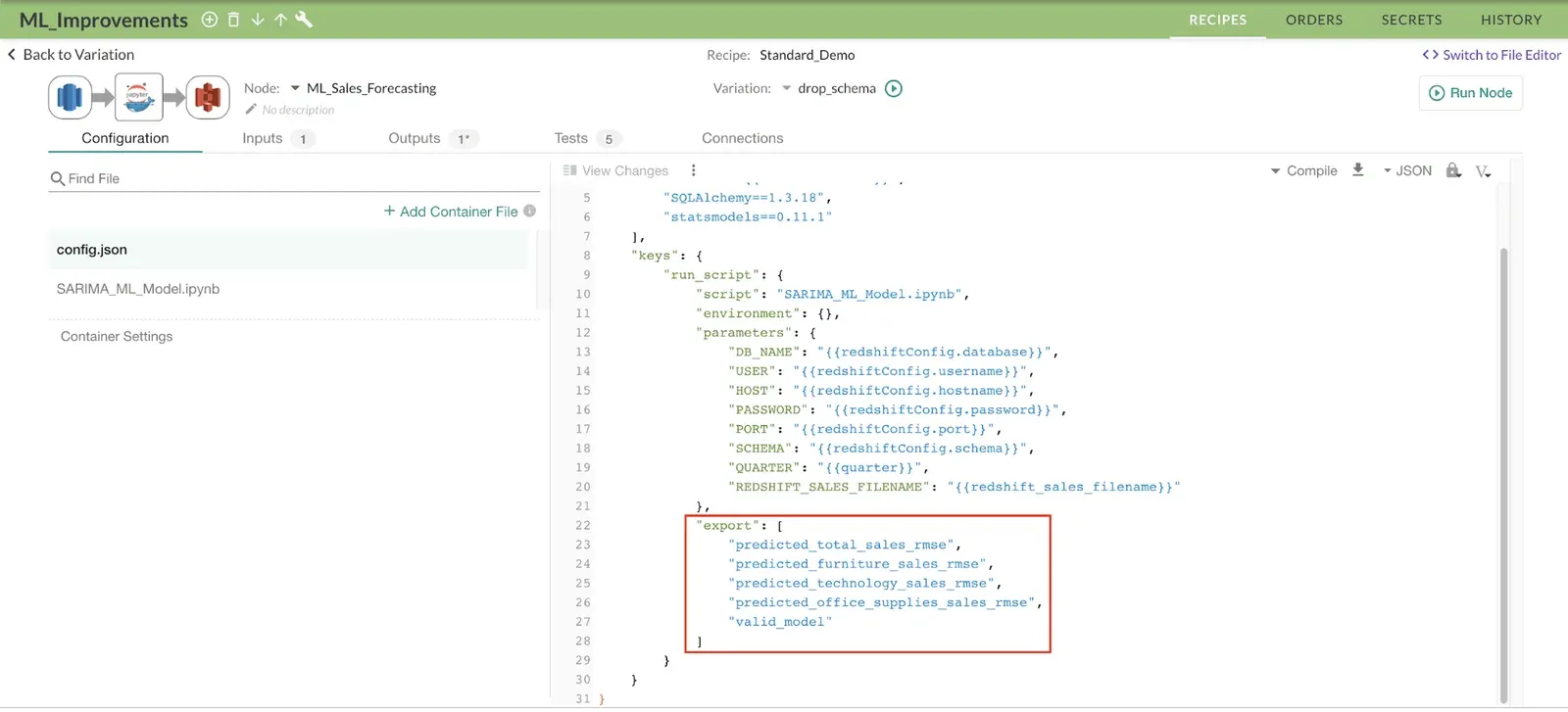Select the S3 output node icon
1568x712 pixels.
(208, 97)
